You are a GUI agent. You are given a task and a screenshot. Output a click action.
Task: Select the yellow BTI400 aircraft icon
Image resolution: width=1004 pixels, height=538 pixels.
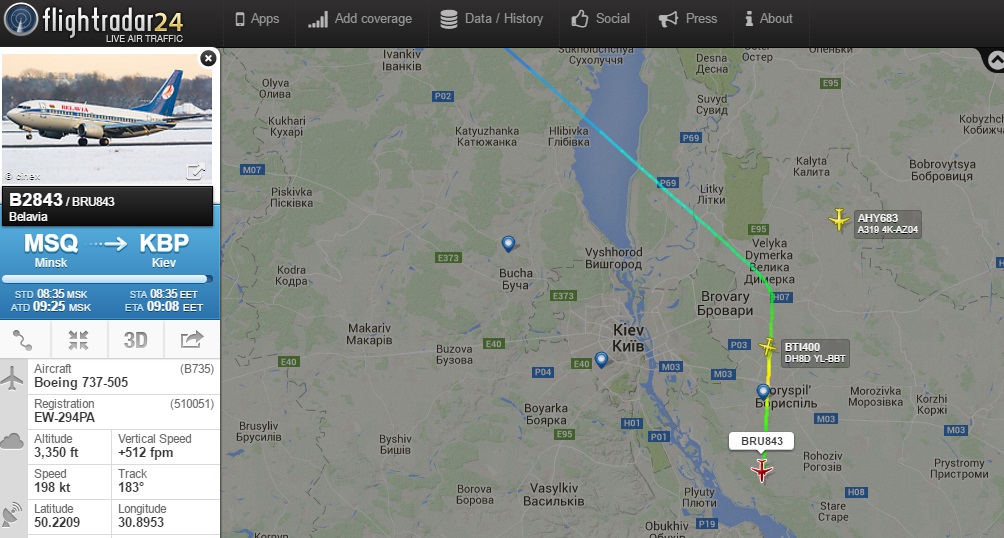point(768,347)
